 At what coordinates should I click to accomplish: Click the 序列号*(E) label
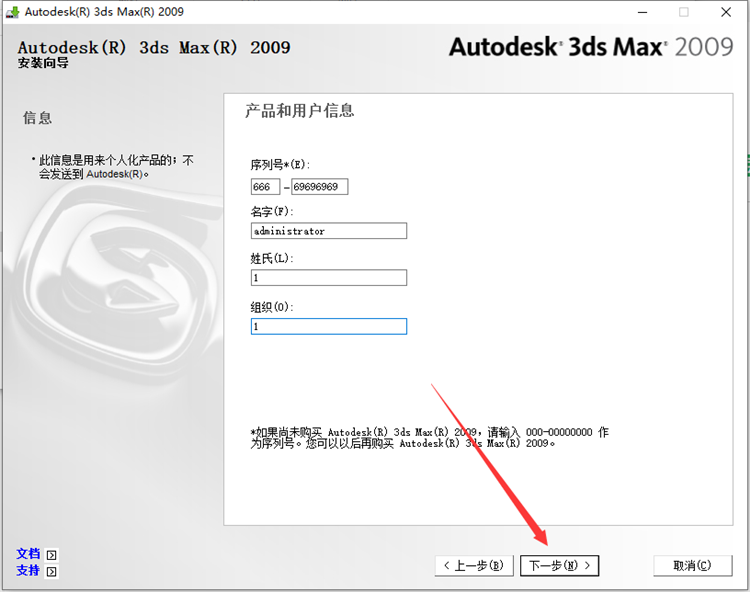coord(280,164)
